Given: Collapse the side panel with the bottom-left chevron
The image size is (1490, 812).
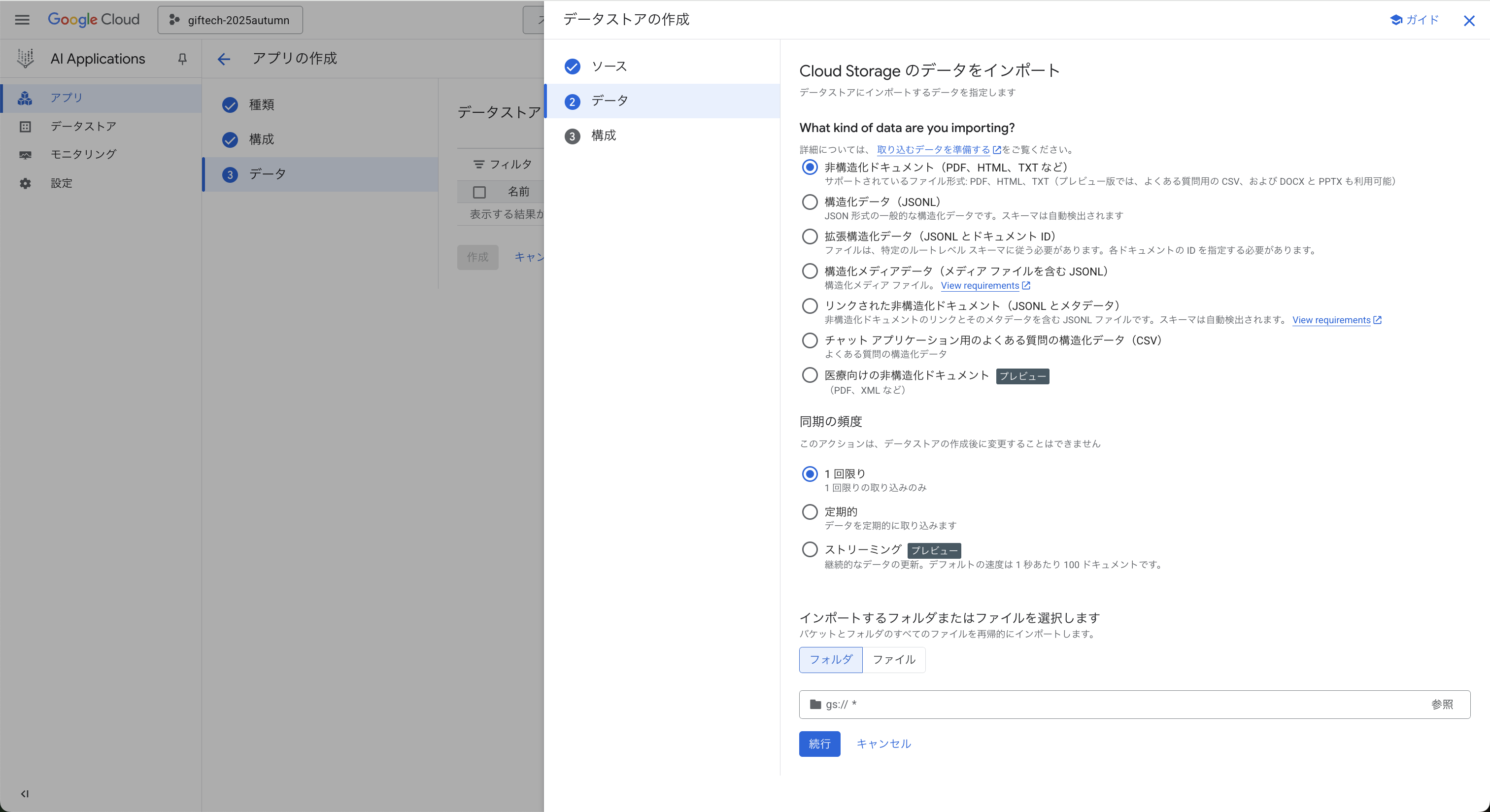Looking at the screenshot, I should point(24,794).
